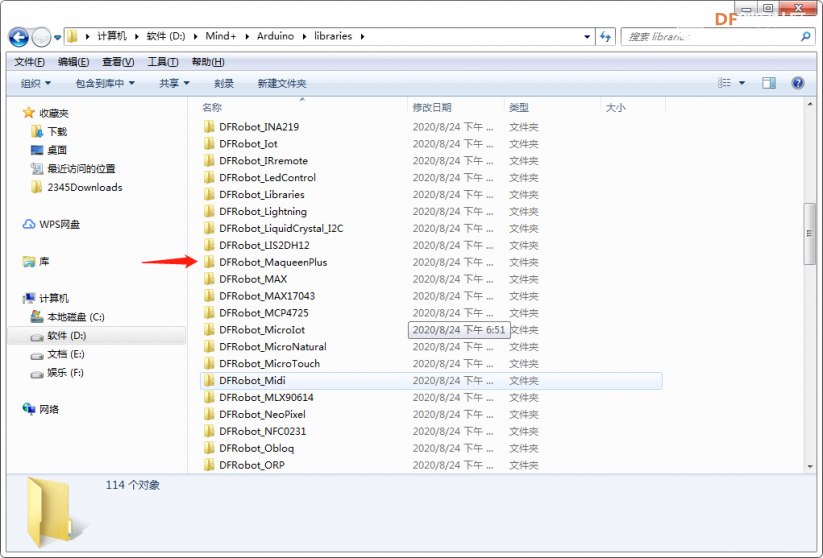Click the DFRobot_Obloq folder name
823x558 pixels.
pyautogui.click(x=257, y=448)
